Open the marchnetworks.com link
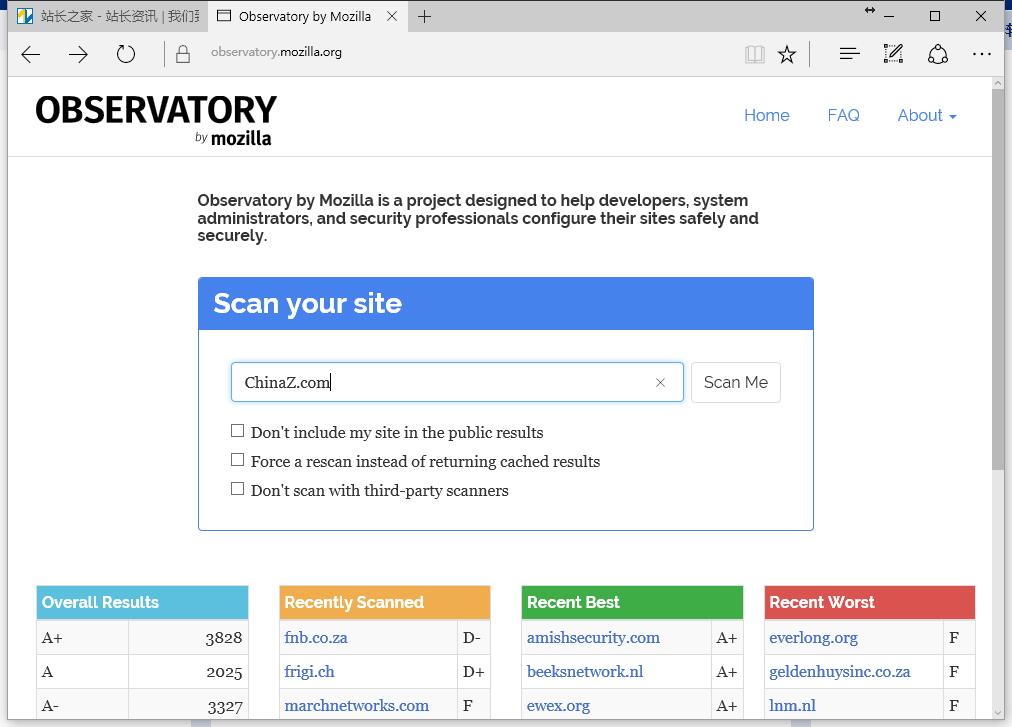1012x727 pixels. (x=356, y=706)
